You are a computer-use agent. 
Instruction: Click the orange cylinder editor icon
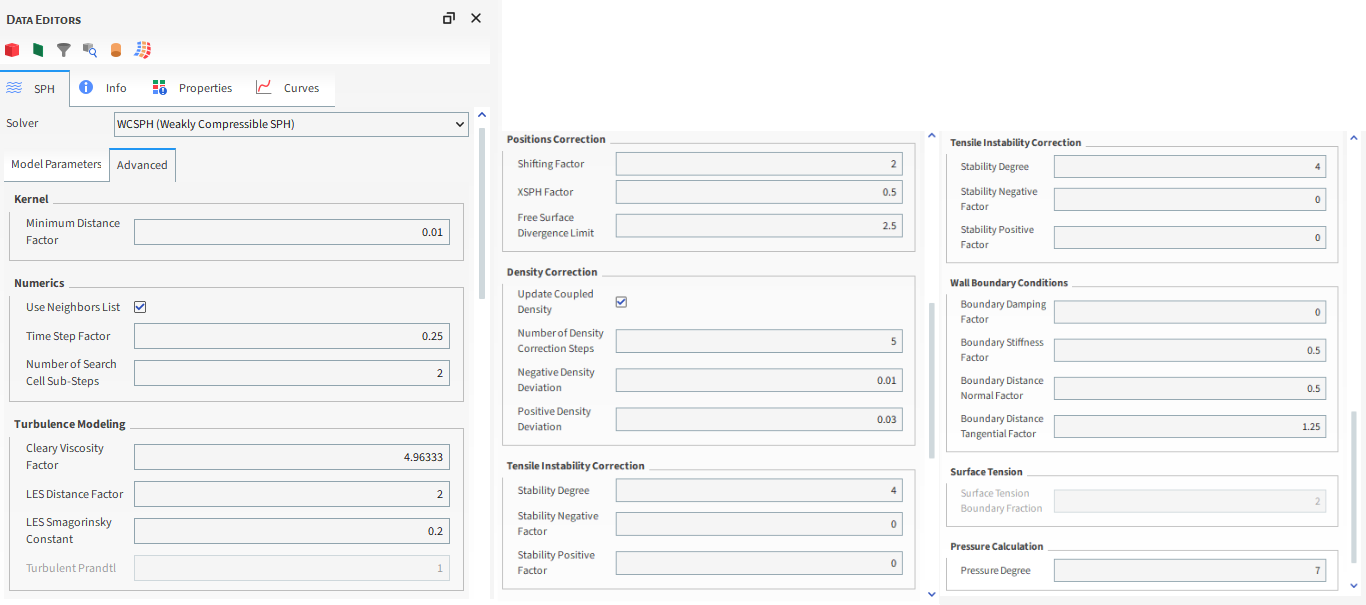click(x=115, y=49)
